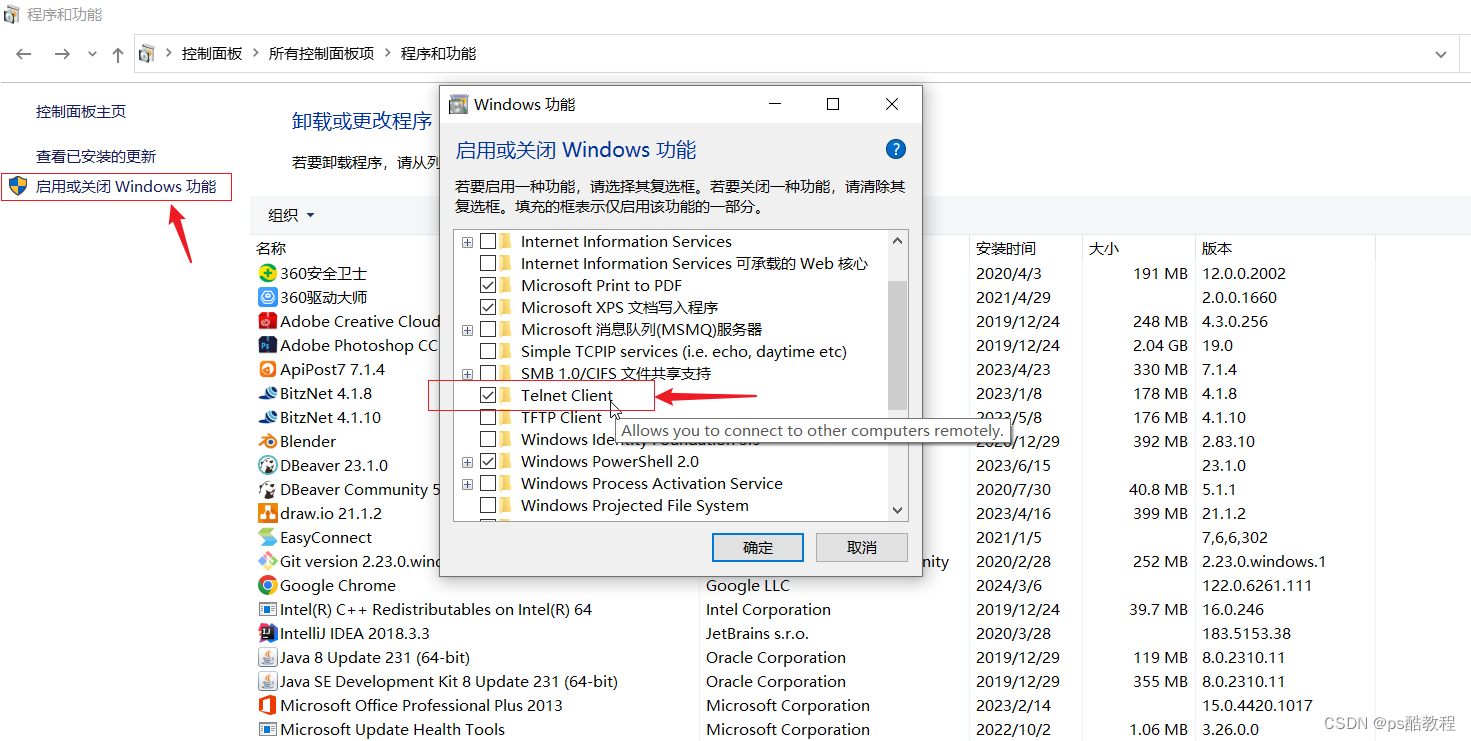Sort by the 名称 column header
1471x741 pixels.
point(271,248)
